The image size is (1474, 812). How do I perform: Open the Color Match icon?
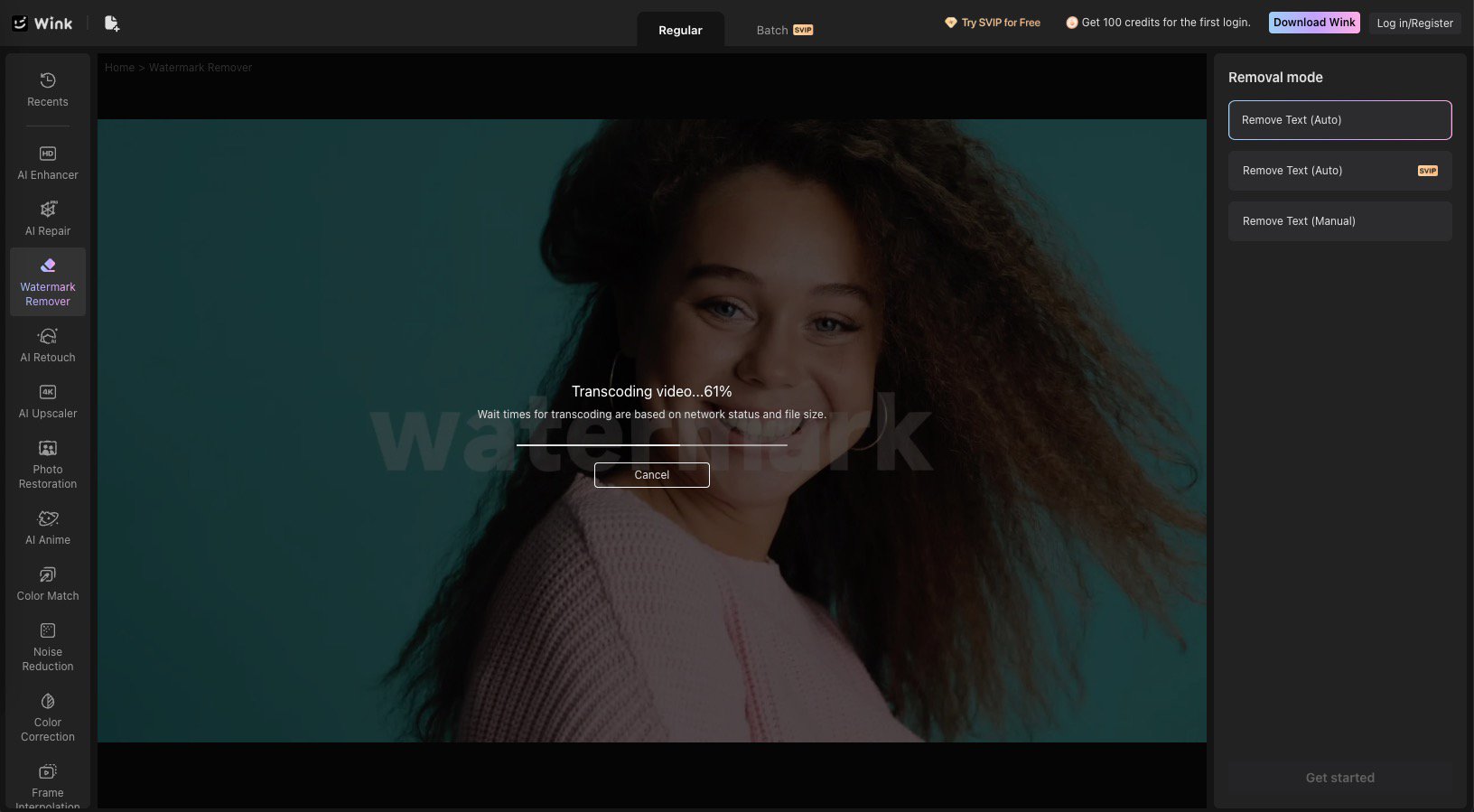[48, 574]
